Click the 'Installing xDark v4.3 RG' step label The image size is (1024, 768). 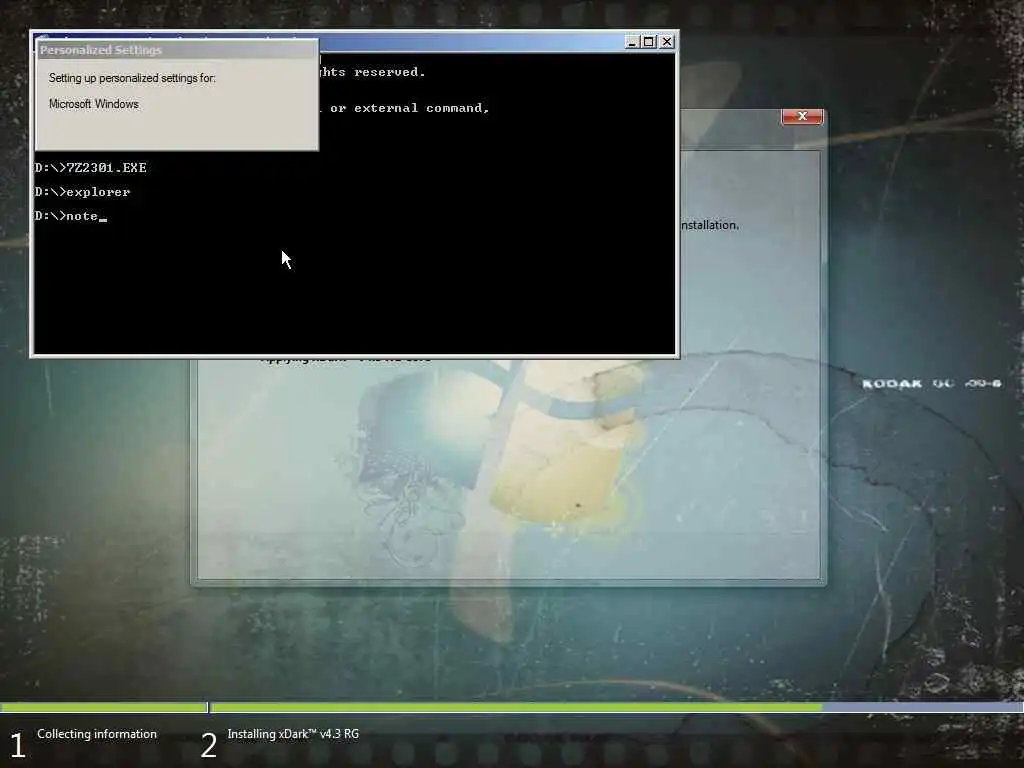[293, 734]
